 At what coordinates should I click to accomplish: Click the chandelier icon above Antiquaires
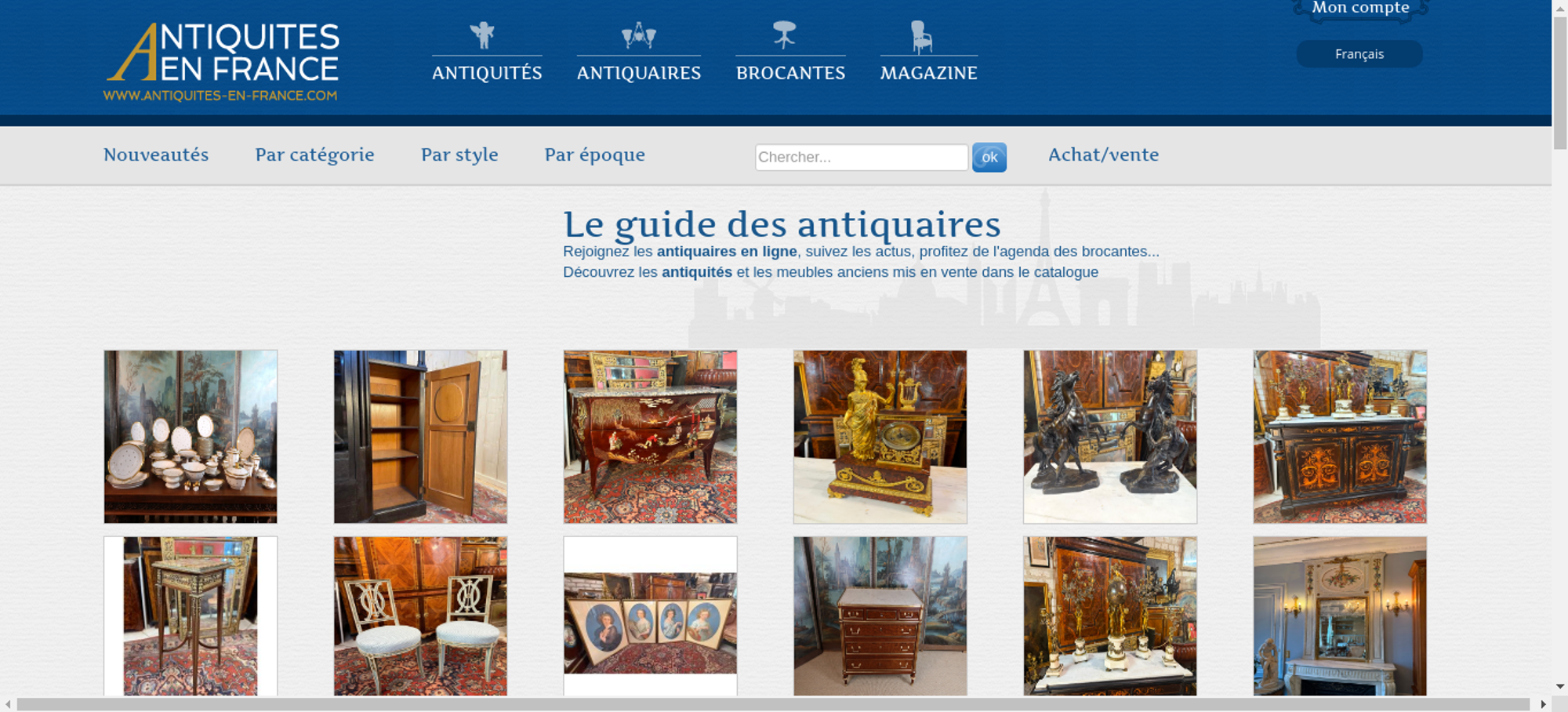[638, 35]
